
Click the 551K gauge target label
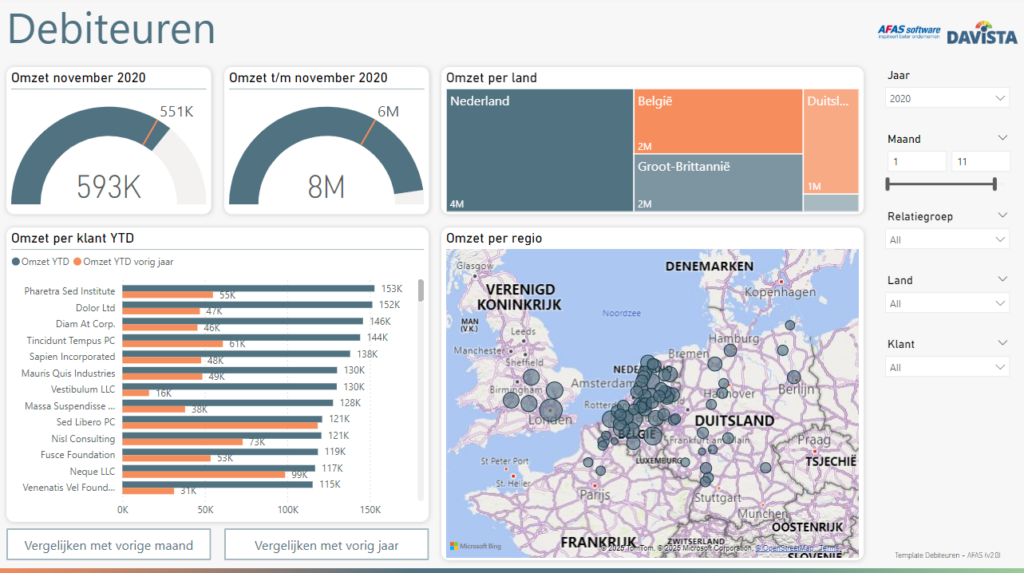(x=176, y=112)
